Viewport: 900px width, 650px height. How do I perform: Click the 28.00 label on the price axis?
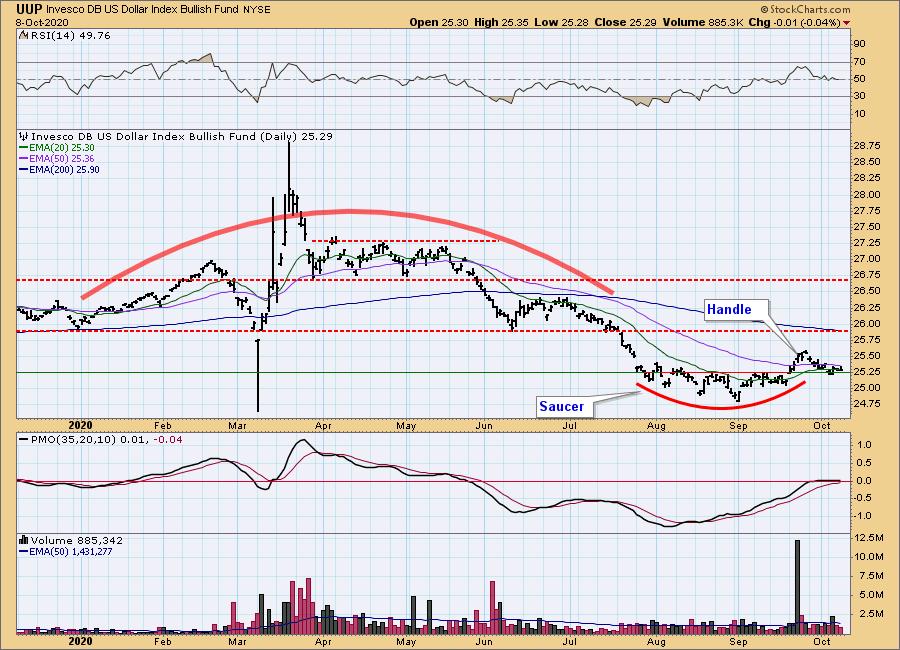click(x=867, y=195)
